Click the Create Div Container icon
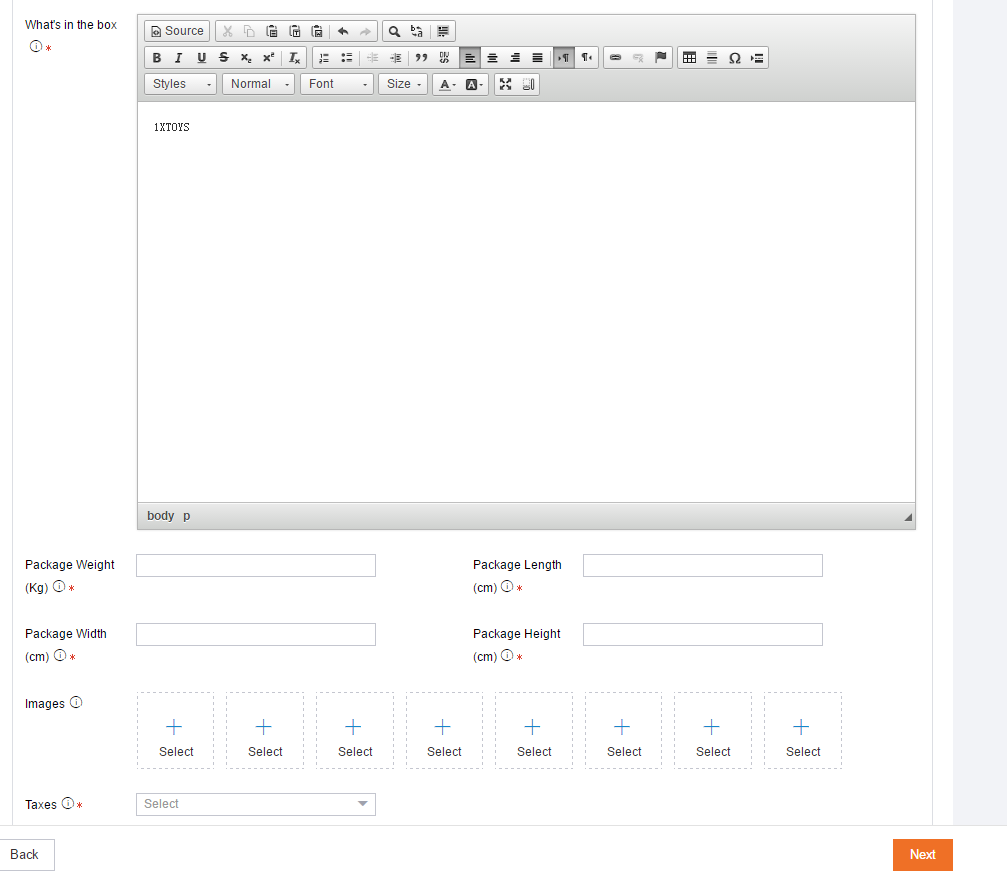1007x877 pixels. 444,58
